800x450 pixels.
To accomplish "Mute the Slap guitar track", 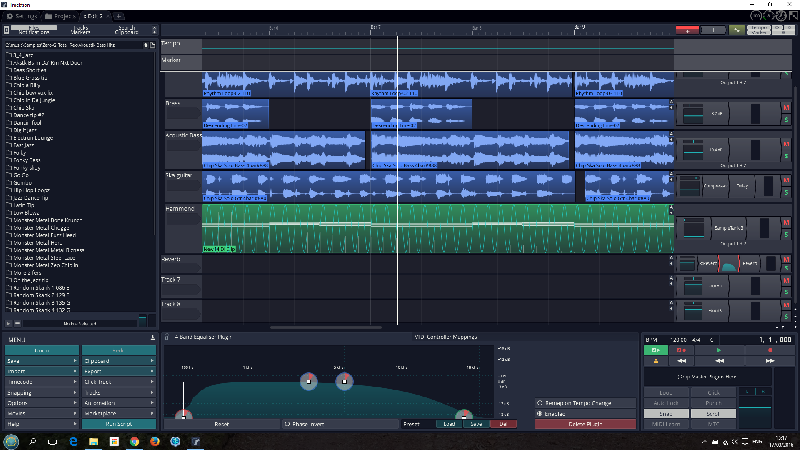I will 786,181.
